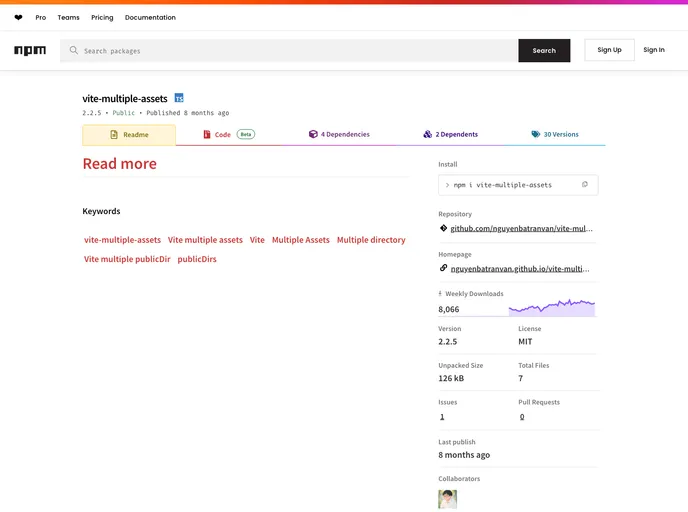
Task: Open the github.com repository link
Action: pos(521,228)
